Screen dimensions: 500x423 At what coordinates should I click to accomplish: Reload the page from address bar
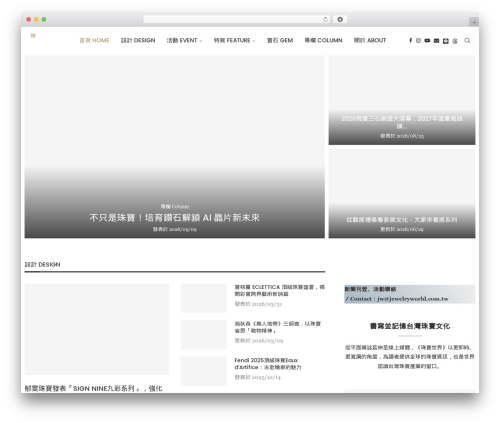coord(325,19)
